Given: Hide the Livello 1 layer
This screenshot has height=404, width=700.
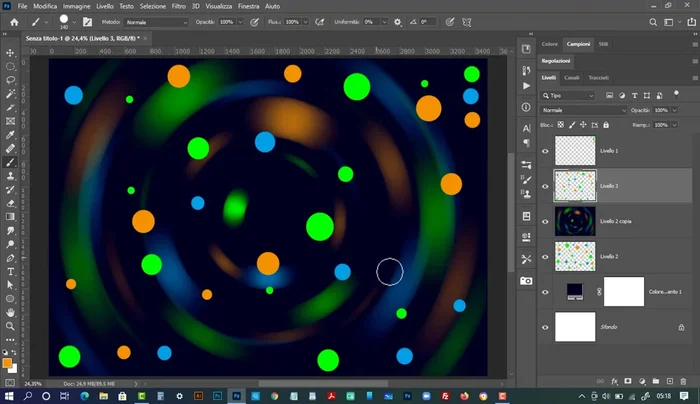Looking at the screenshot, I should pyautogui.click(x=545, y=151).
